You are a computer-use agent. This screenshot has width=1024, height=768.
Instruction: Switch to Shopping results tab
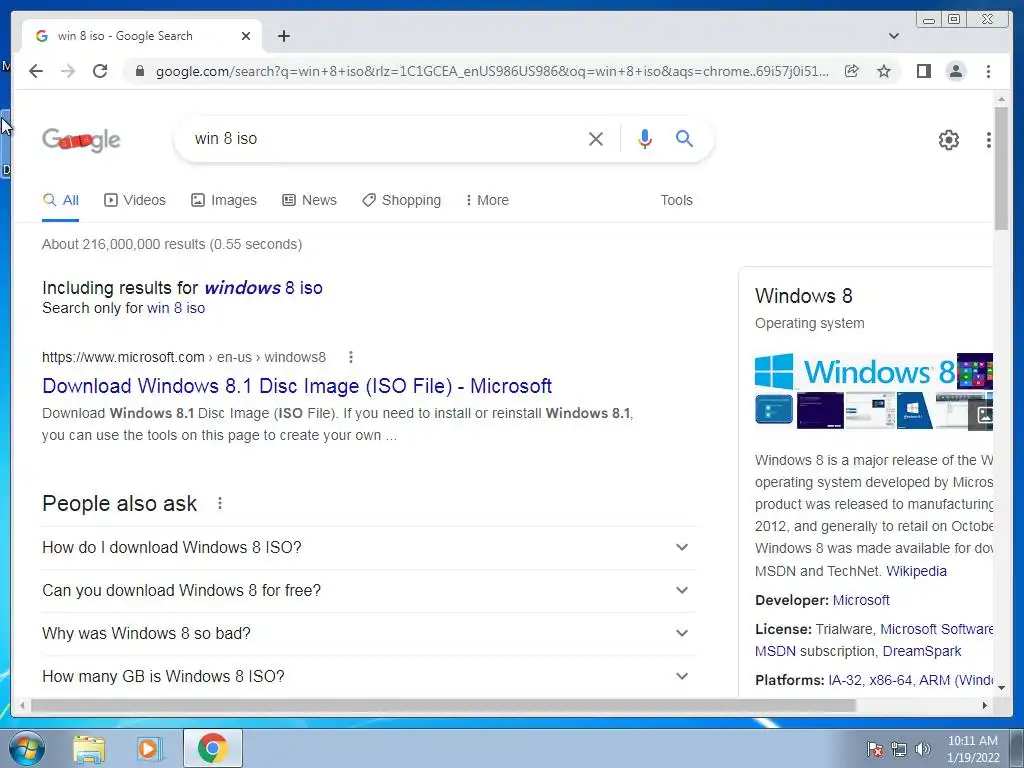pos(402,200)
